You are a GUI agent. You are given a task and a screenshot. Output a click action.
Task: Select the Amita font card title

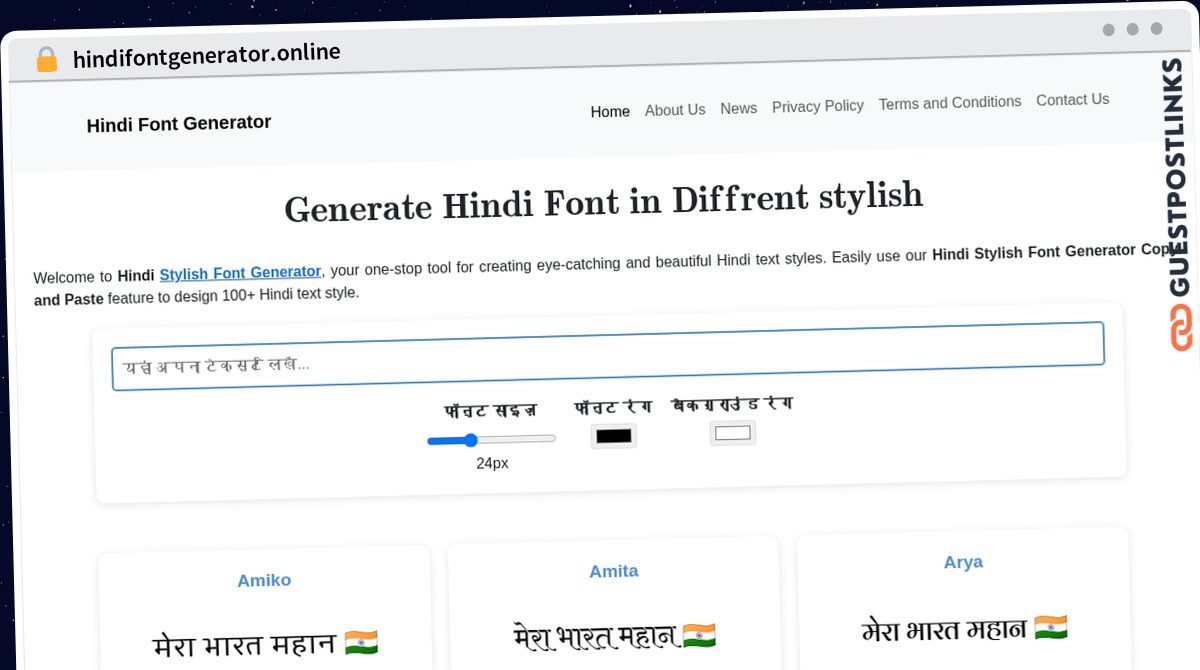point(614,571)
